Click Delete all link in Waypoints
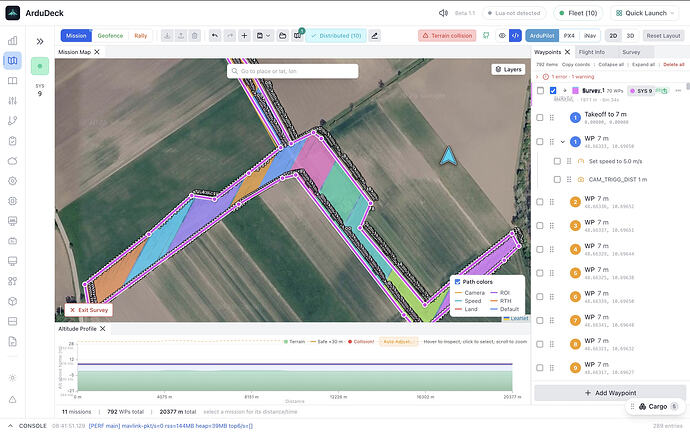This screenshot has width=690, height=433. (x=674, y=65)
